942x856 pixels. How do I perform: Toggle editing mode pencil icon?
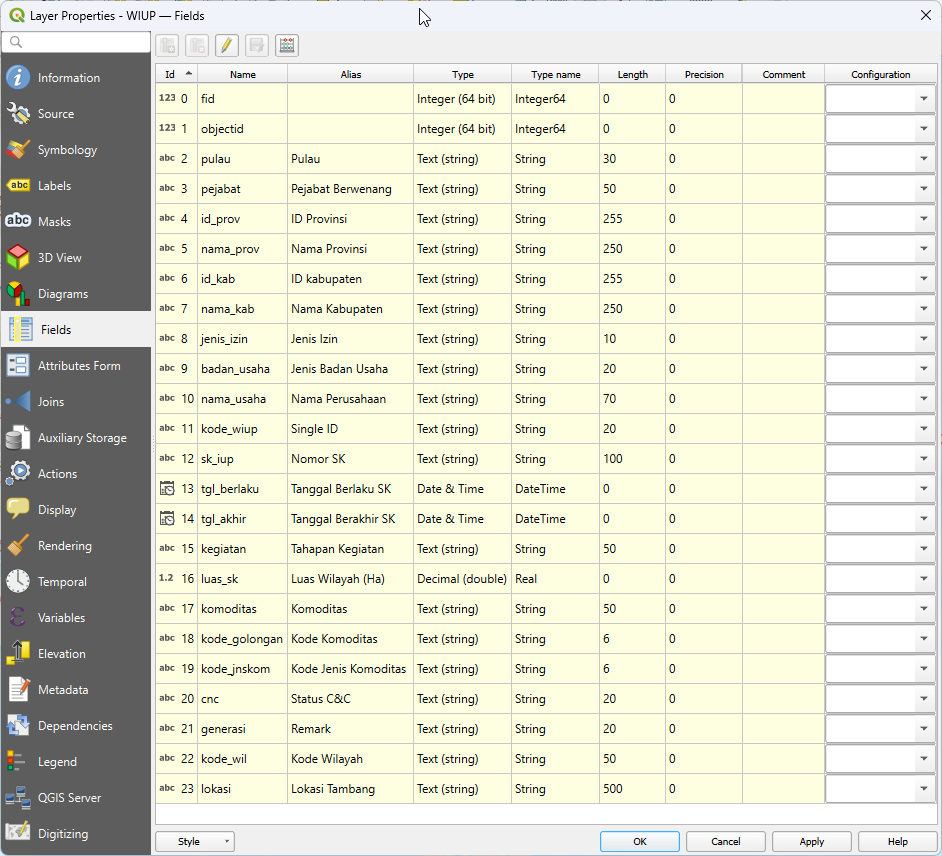(227, 45)
